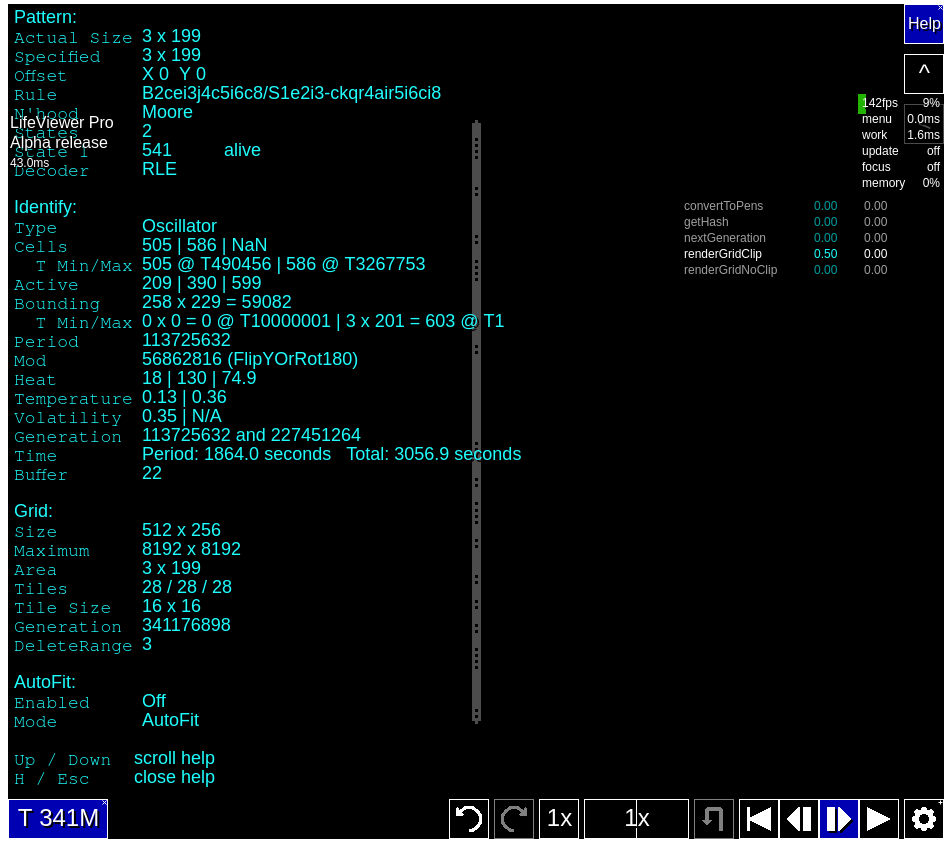This screenshot has height=842, width=947.
Task: Click the identify Generation value '113725632 and 227451264'
Action: point(251,435)
